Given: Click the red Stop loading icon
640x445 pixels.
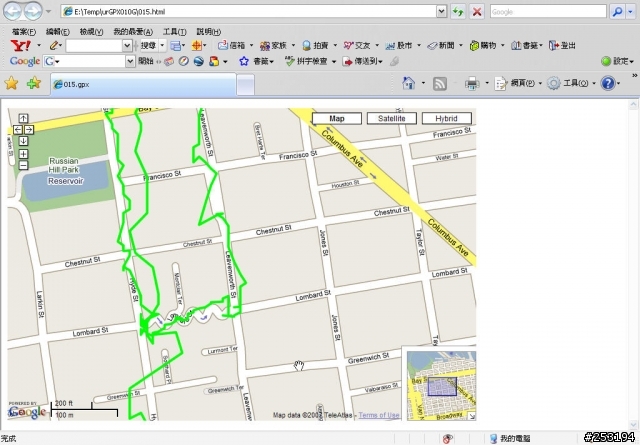Looking at the screenshot, I should (x=477, y=12).
